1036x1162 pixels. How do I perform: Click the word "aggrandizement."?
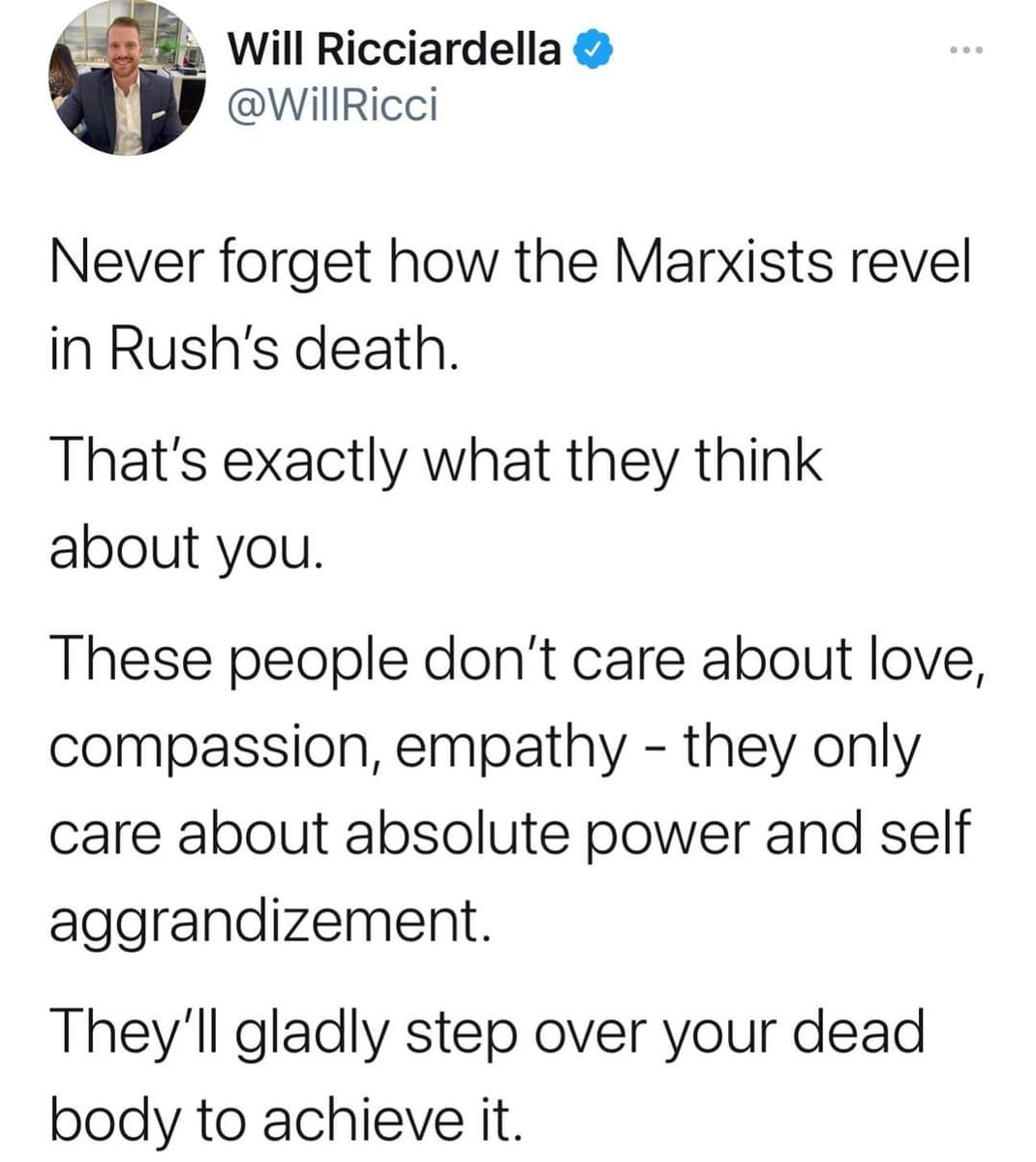pos(265,921)
